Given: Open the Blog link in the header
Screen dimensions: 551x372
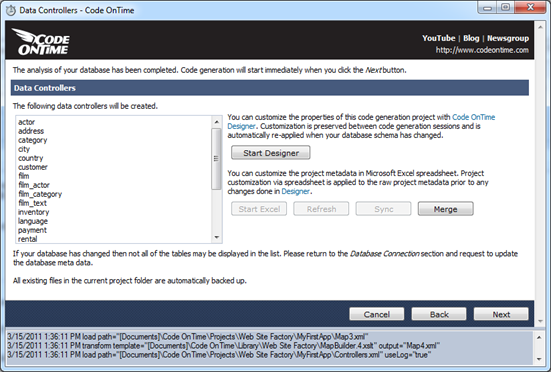Looking at the screenshot, I should coord(471,38).
